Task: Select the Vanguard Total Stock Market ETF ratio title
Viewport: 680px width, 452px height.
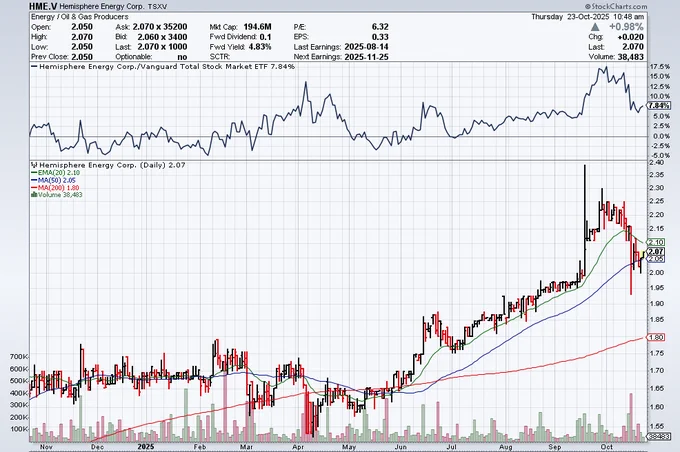Action: coord(167,67)
